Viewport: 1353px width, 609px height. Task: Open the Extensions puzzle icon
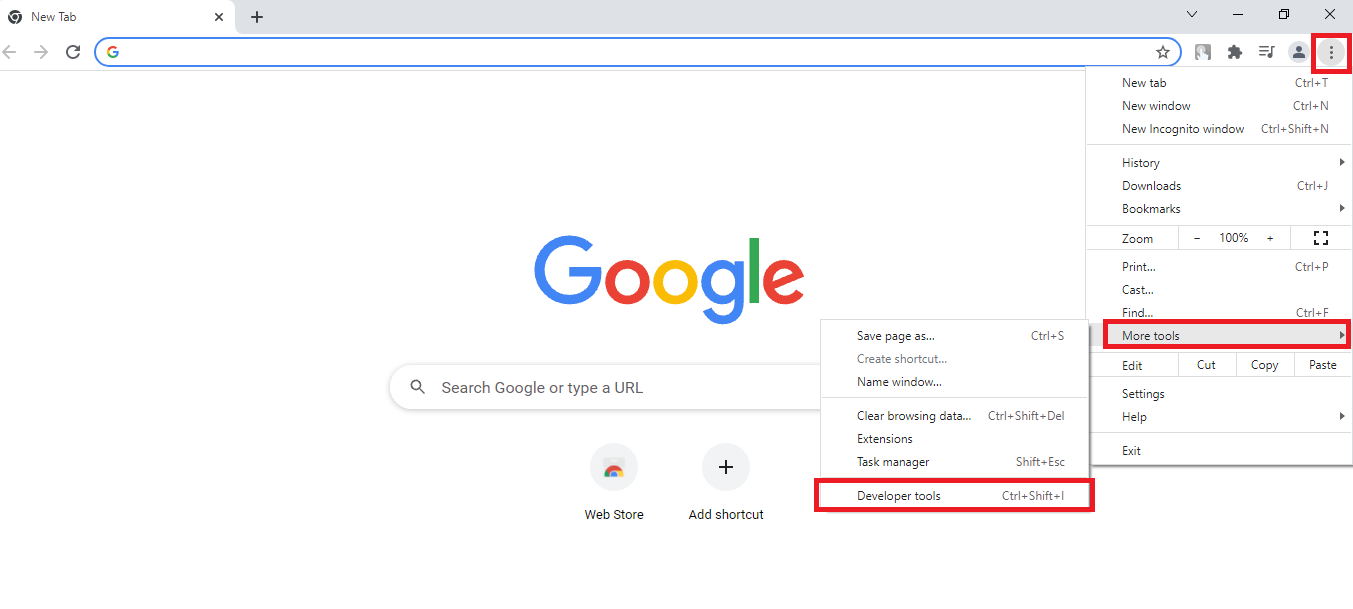tap(1235, 52)
